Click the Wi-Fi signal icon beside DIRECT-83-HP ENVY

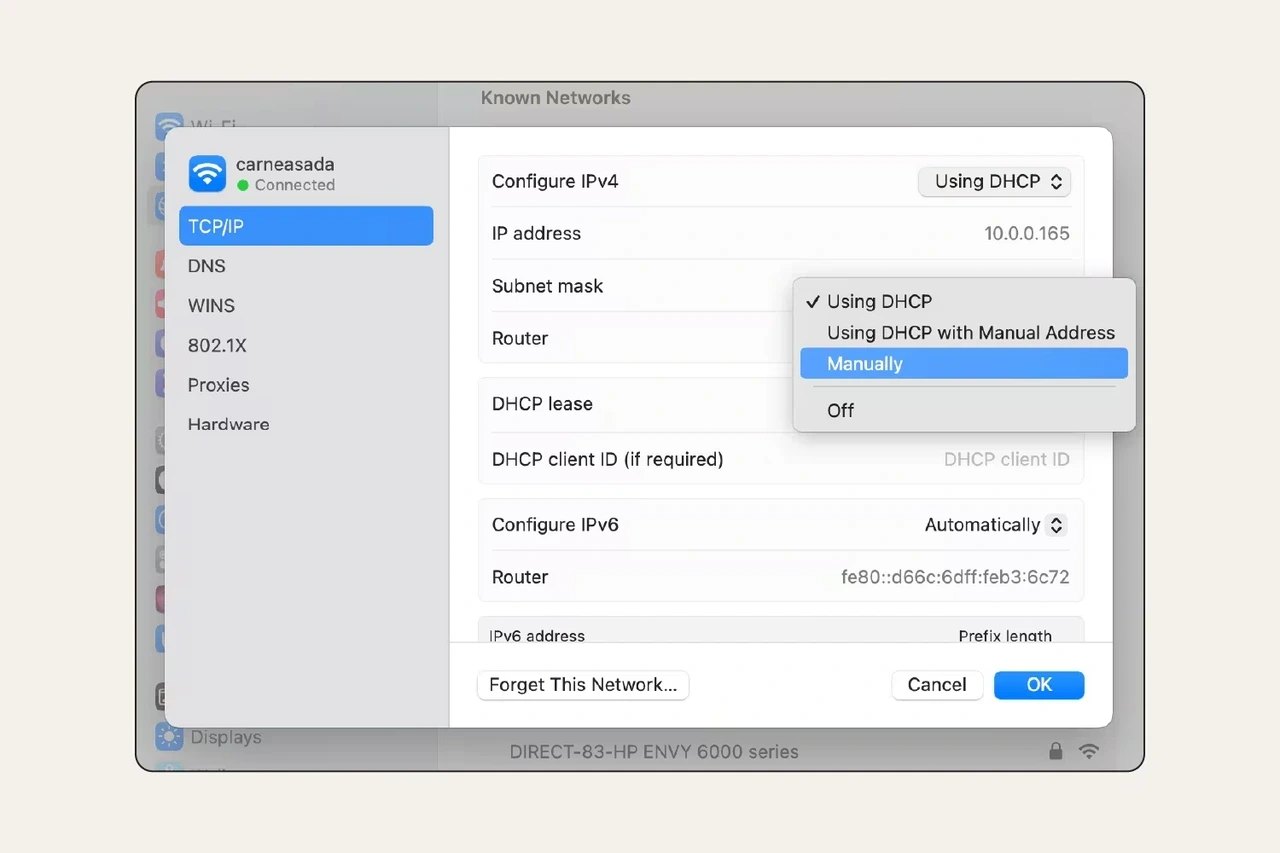pos(1089,751)
